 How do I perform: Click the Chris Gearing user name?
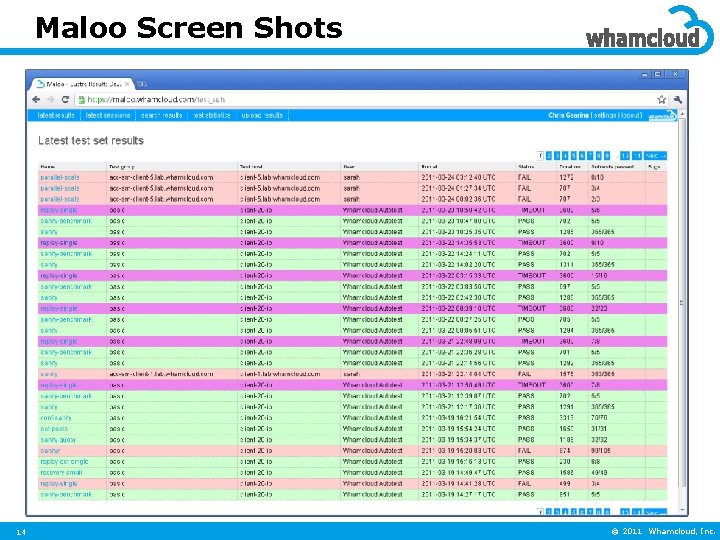pyautogui.click(x=568, y=115)
